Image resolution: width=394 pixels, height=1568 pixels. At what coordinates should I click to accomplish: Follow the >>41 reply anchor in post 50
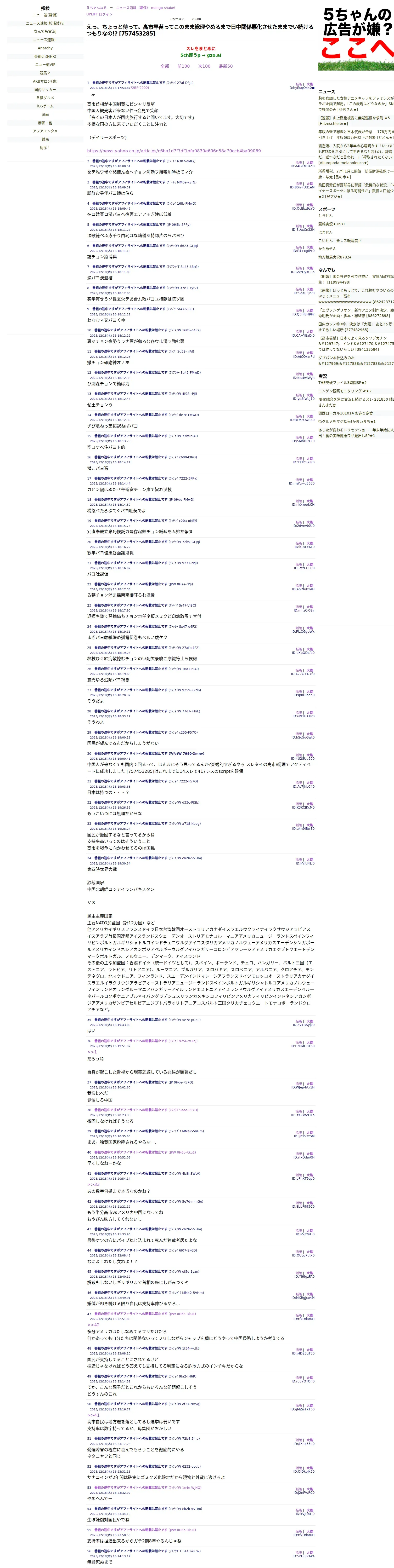tap(93, 1415)
